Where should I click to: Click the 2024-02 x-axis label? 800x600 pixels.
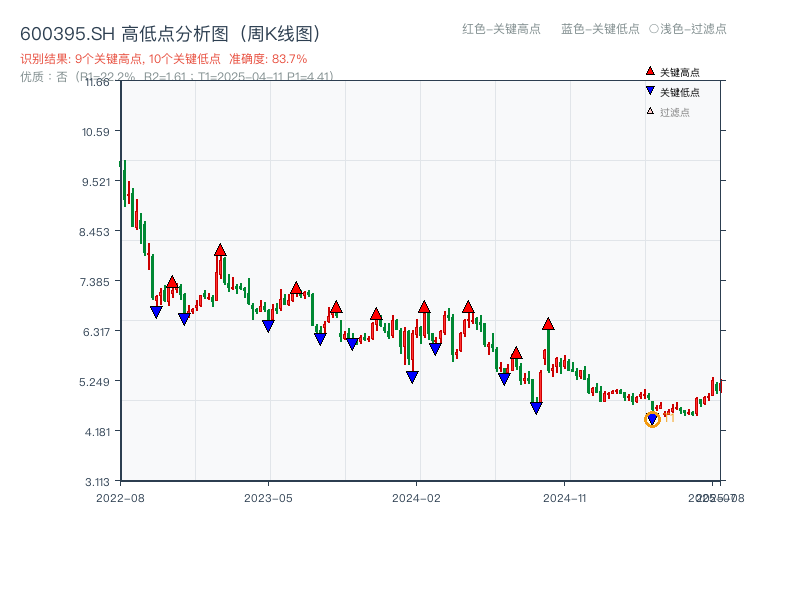click(416, 498)
